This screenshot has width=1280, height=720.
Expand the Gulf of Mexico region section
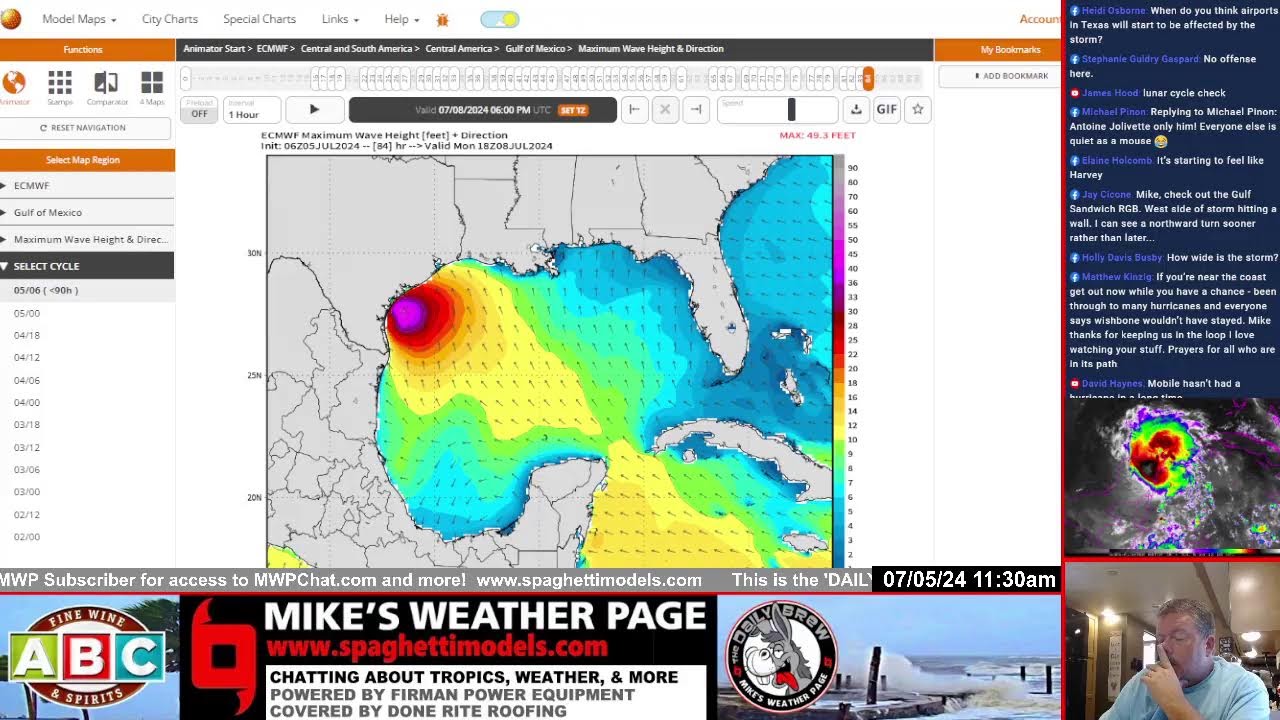click(87, 212)
